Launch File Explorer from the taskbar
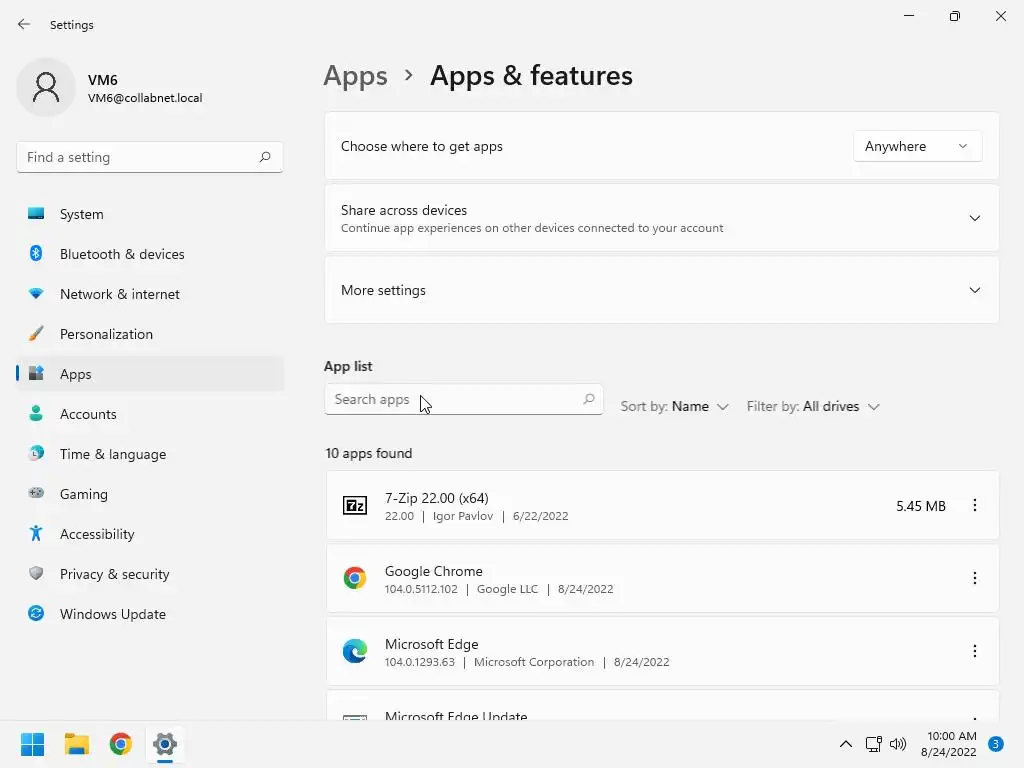Screen dimensions: 1024x768 tap(77, 744)
